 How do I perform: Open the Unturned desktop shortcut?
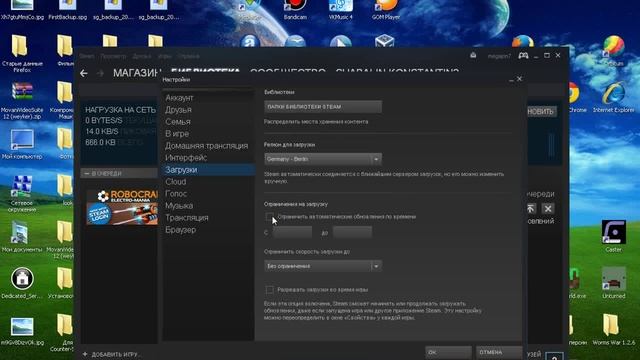(x=613, y=283)
